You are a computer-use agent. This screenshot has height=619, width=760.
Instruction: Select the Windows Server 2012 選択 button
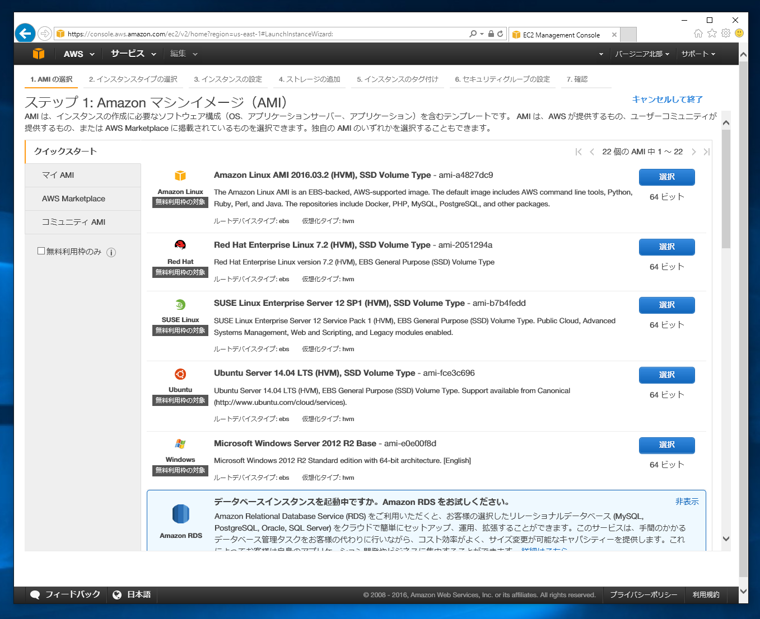click(666, 445)
